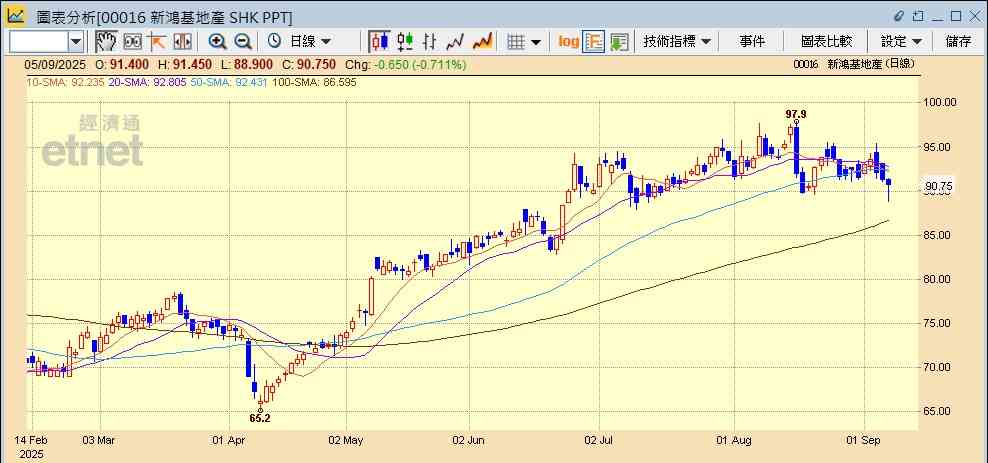Screen dimensions: 988x463
Task: Switch to orange area chart type
Action: tap(482, 42)
